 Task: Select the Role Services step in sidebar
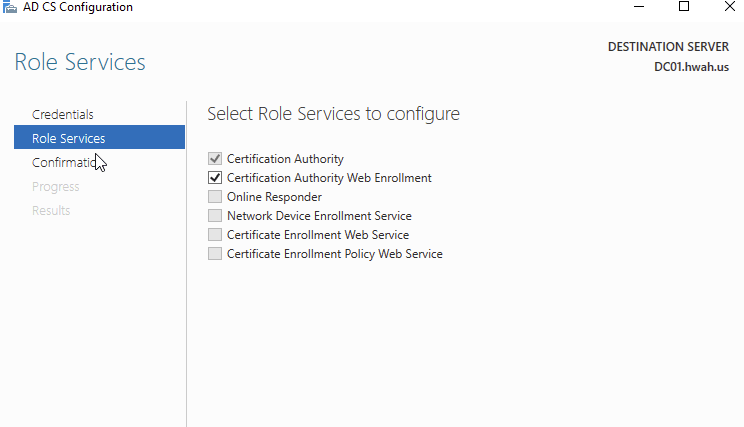(68, 138)
